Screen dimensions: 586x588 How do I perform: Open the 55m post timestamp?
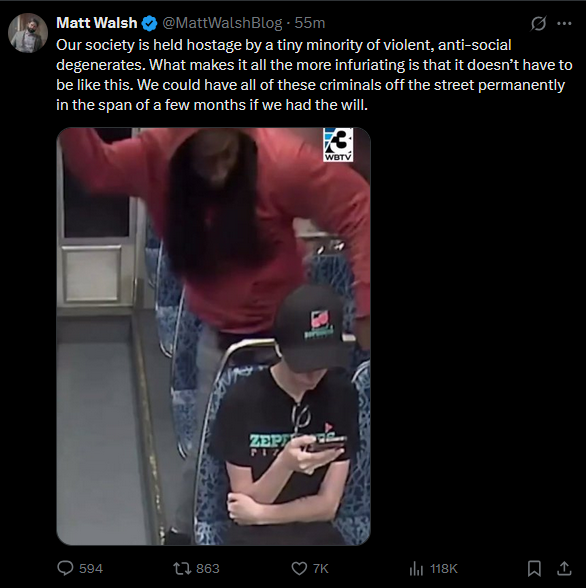pos(309,23)
